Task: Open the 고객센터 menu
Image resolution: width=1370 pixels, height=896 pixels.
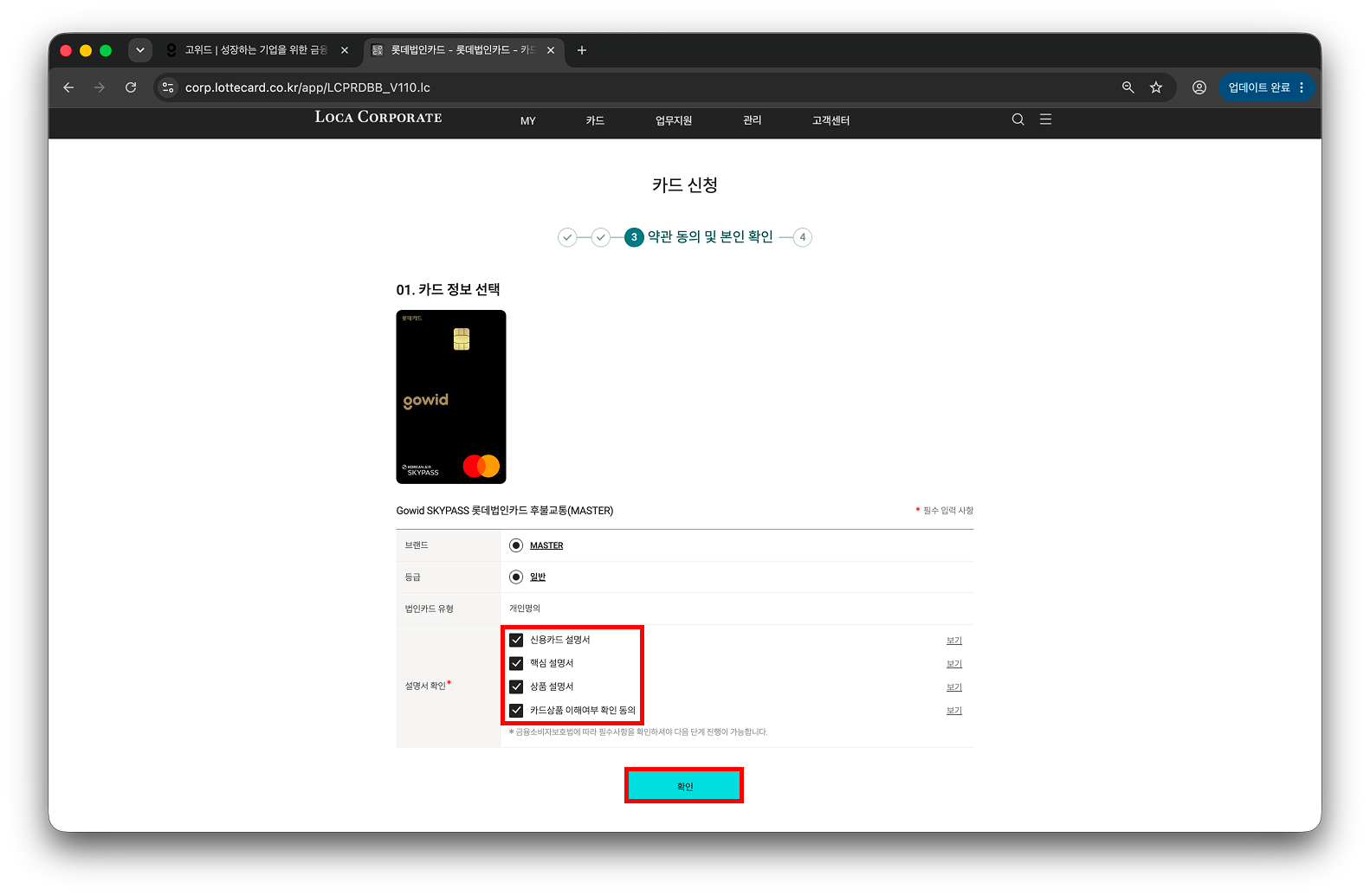Action: coord(831,121)
